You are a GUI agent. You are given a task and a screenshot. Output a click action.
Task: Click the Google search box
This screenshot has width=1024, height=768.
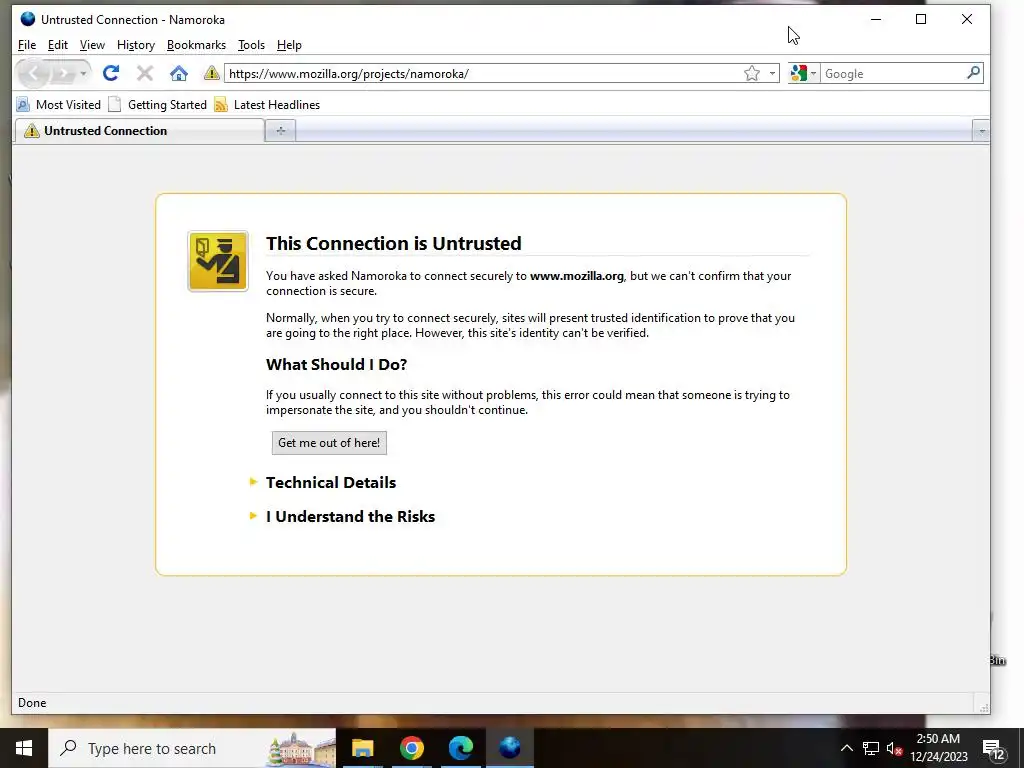pos(893,74)
